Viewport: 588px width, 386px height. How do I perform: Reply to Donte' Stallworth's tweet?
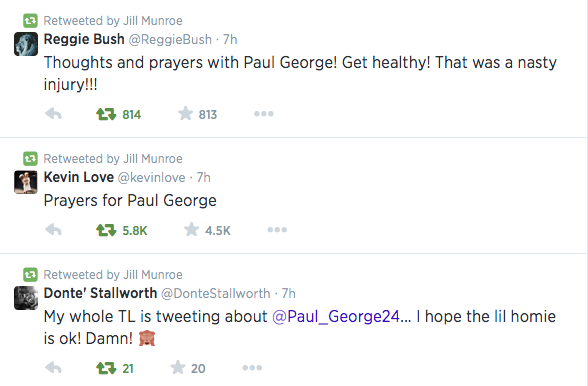pos(53,368)
